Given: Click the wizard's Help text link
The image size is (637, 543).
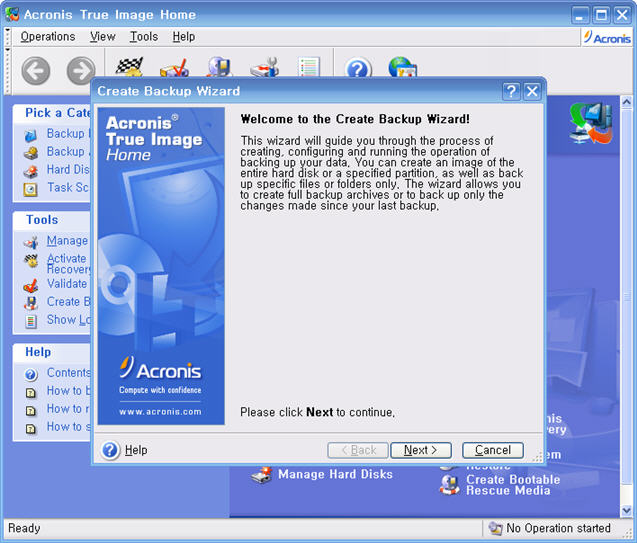Looking at the screenshot, I should point(136,450).
